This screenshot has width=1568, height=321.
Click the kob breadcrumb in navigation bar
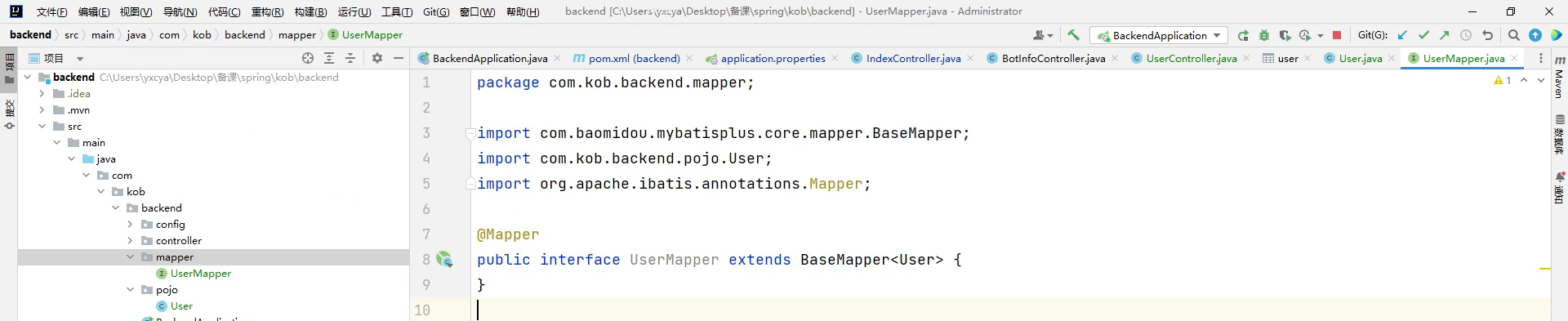click(x=202, y=34)
